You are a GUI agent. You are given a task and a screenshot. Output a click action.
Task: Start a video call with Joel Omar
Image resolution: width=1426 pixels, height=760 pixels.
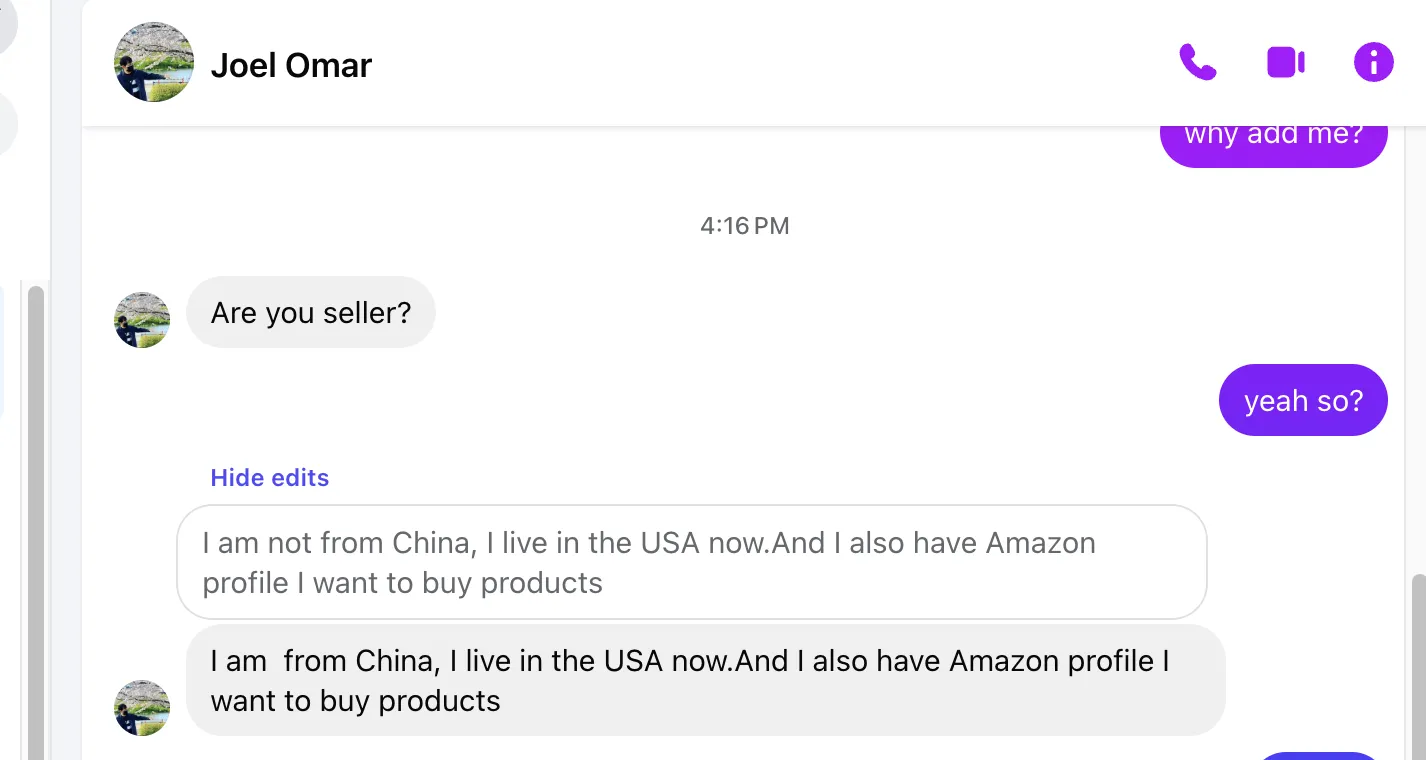1285,62
